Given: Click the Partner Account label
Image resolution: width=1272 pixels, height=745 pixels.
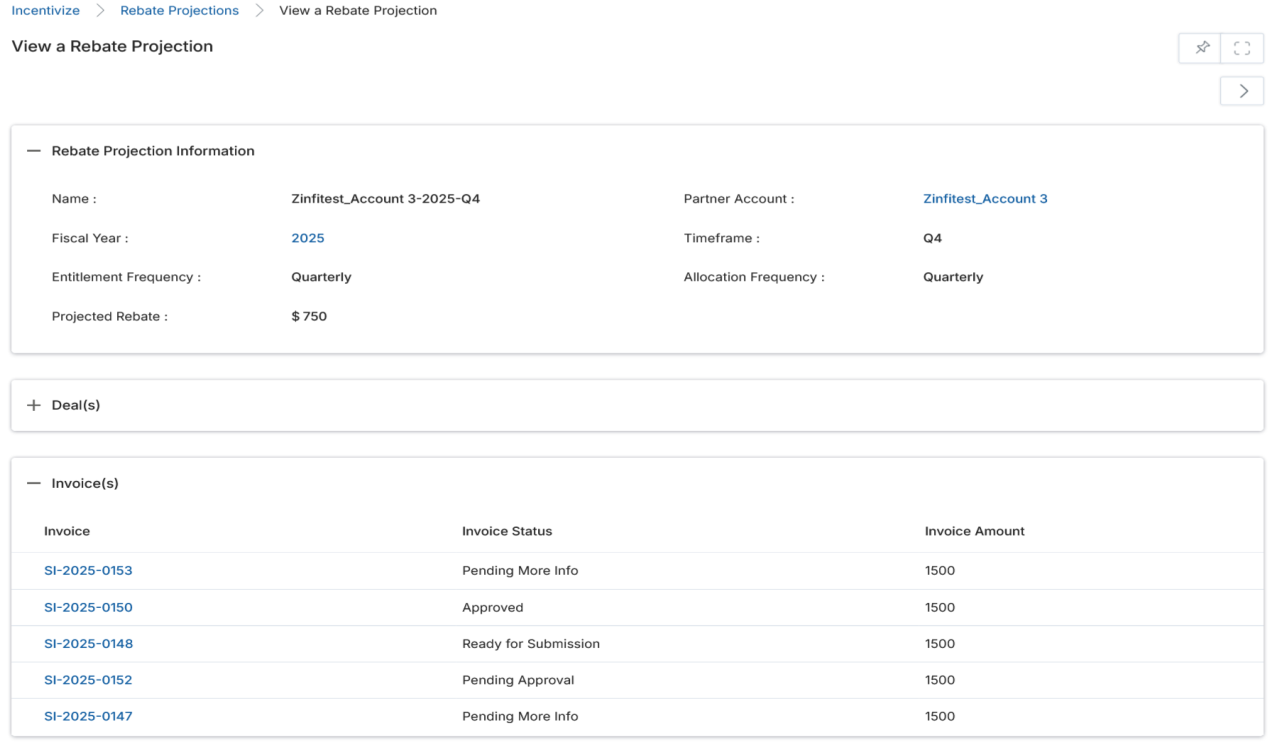Looking at the screenshot, I should coord(739,199).
